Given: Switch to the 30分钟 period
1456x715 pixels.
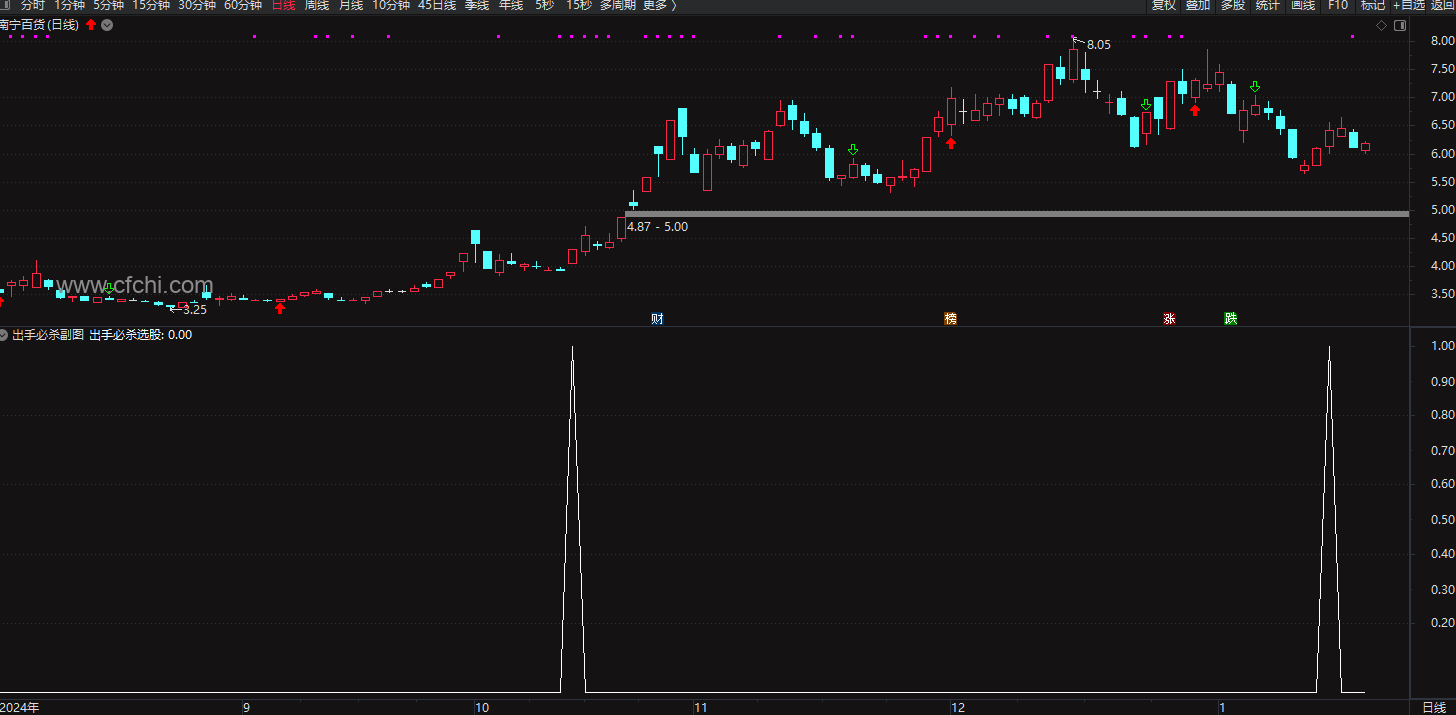Looking at the screenshot, I should 197,6.
